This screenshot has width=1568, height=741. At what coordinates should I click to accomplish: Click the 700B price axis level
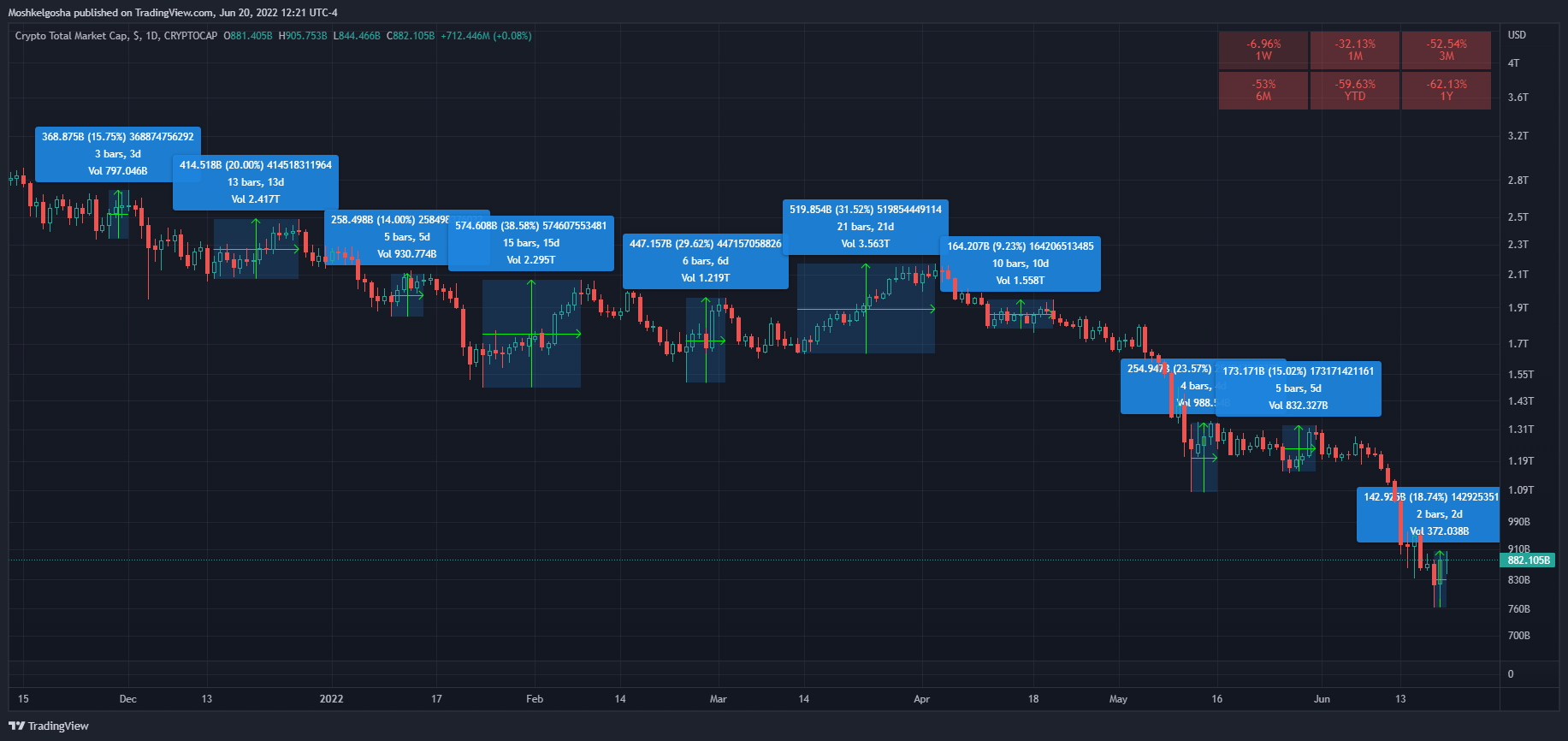1519,636
